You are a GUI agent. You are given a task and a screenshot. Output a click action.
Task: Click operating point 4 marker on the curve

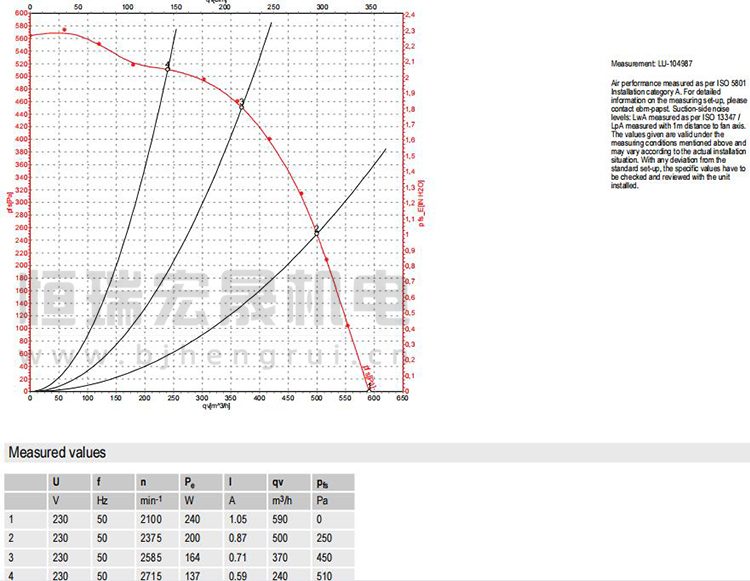[167, 67]
